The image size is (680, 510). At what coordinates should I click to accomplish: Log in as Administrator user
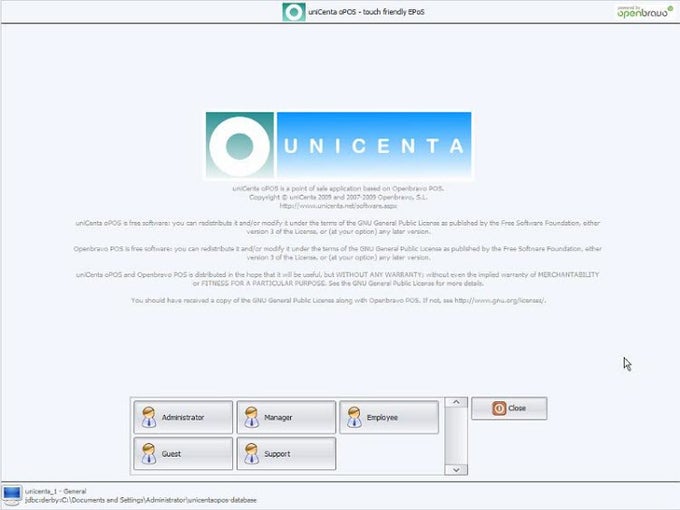pos(183,417)
